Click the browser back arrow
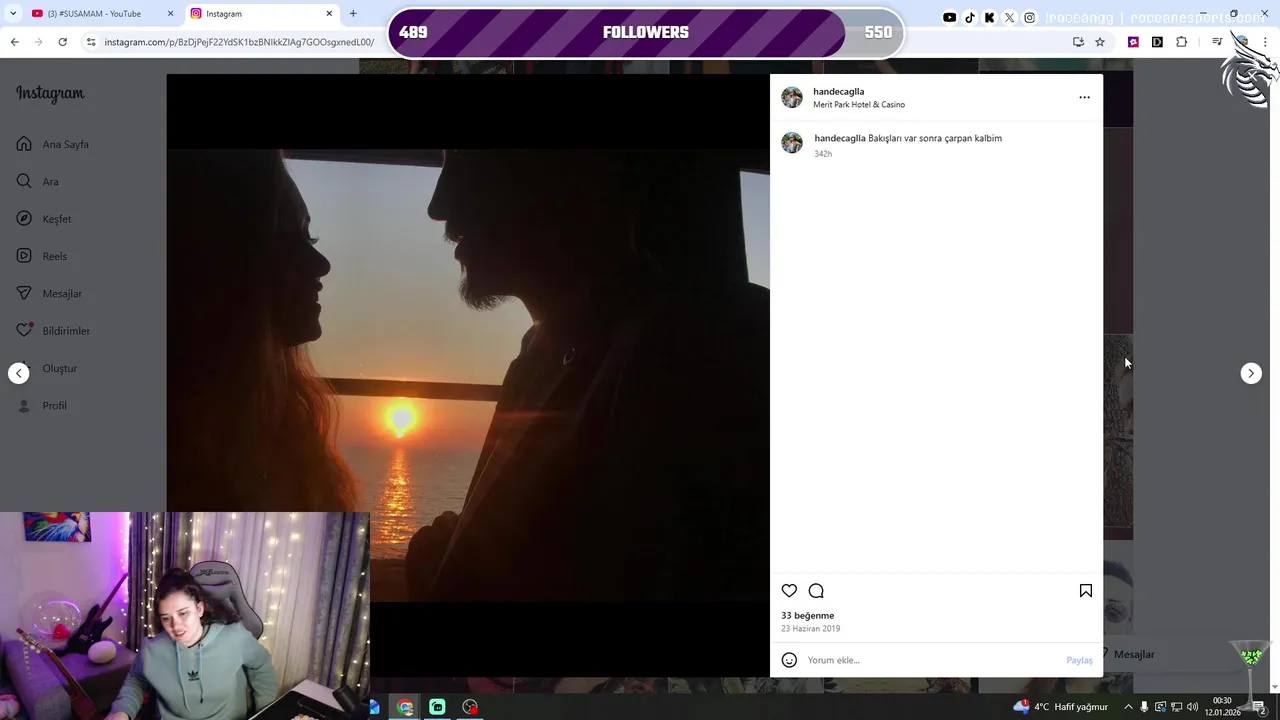The width and height of the screenshot is (1280, 720). tap(14, 42)
